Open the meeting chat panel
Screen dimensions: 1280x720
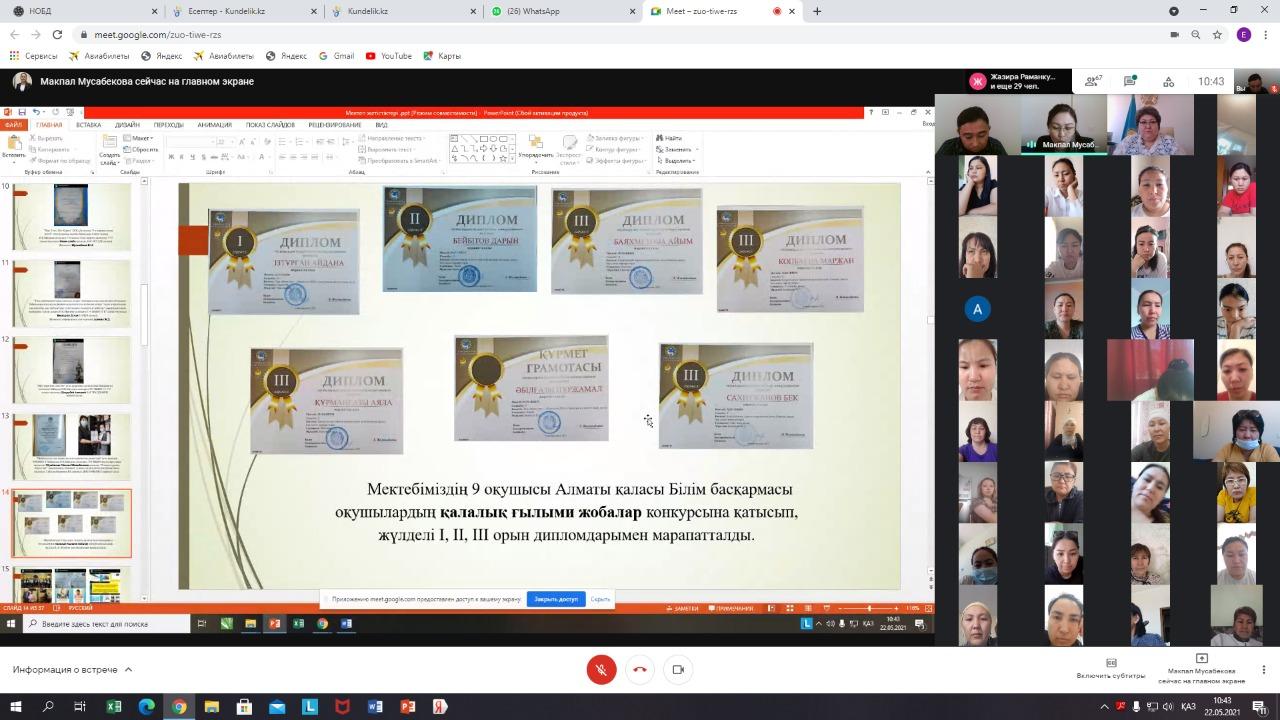click(x=1129, y=82)
